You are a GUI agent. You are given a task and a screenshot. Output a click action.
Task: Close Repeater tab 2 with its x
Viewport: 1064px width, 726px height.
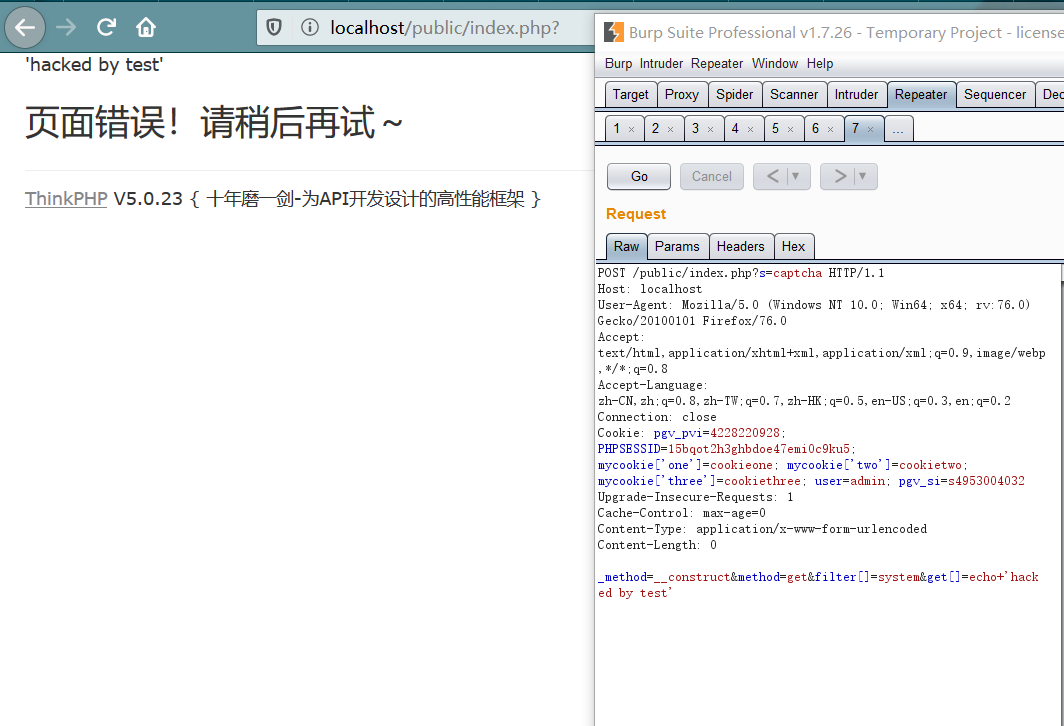(x=670, y=130)
